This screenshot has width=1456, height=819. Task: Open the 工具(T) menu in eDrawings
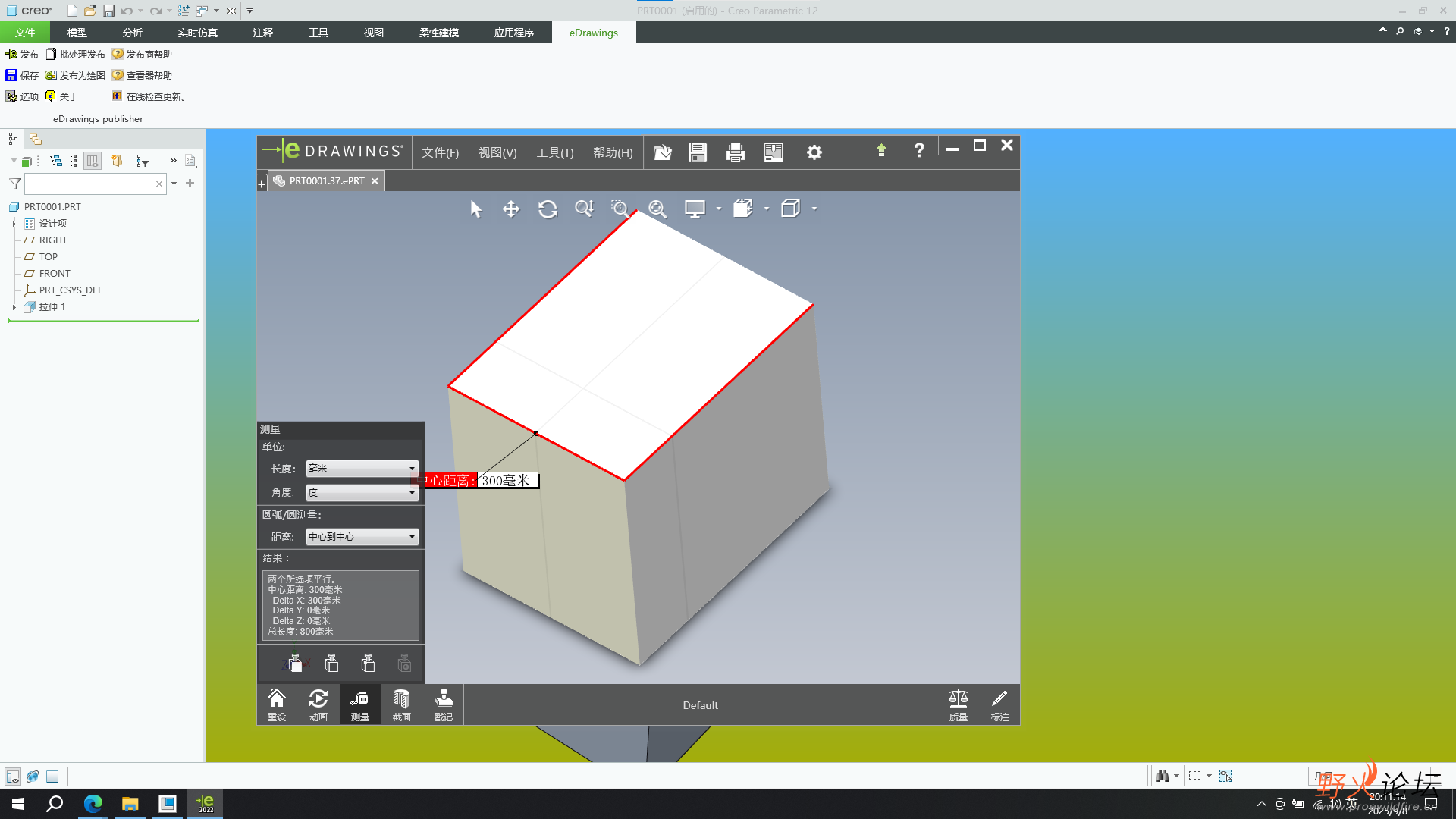point(554,152)
